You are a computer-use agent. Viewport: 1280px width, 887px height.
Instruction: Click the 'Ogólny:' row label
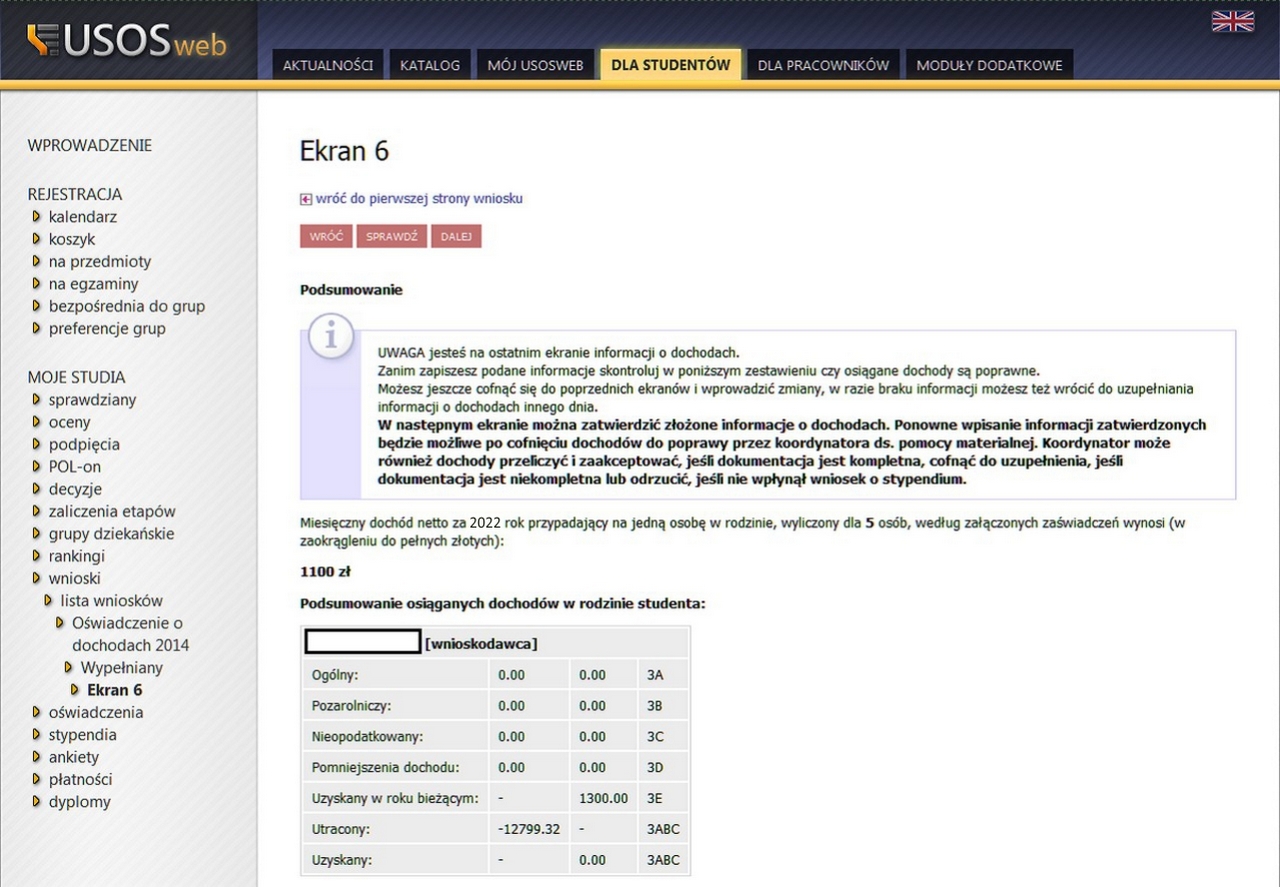[x=335, y=675]
